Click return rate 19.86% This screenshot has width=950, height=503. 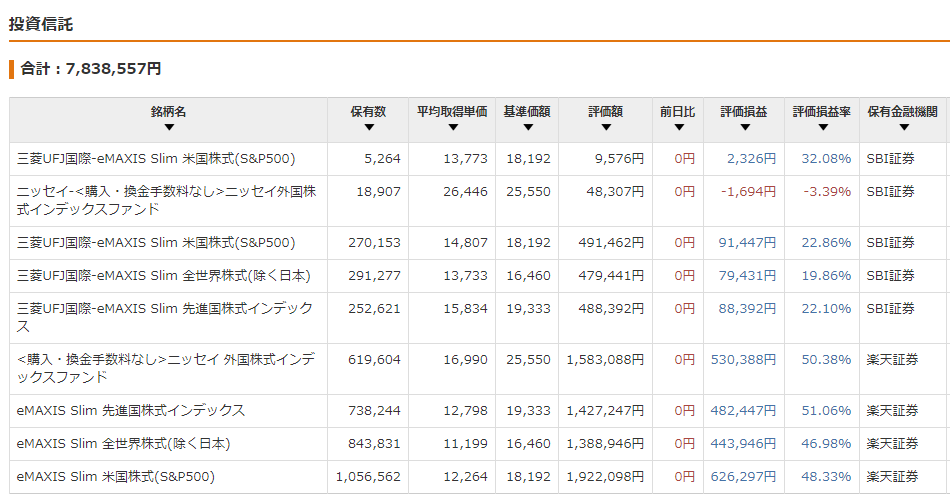point(826,276)
